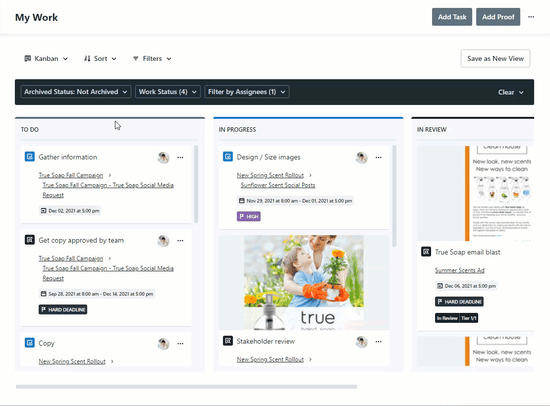Click assignee avatar on Gather information card

click(x=163, y=158)
